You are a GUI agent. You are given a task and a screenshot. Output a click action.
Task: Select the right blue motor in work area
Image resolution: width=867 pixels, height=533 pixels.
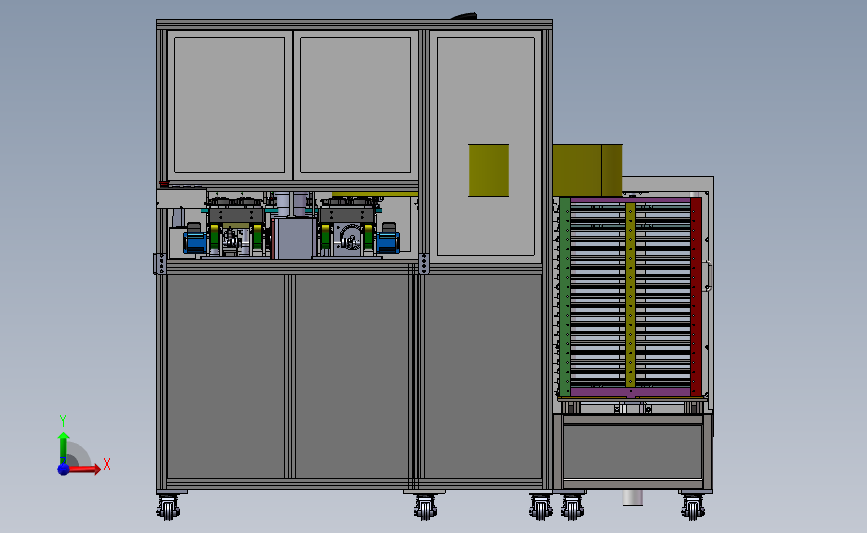[x=388, y=242]
